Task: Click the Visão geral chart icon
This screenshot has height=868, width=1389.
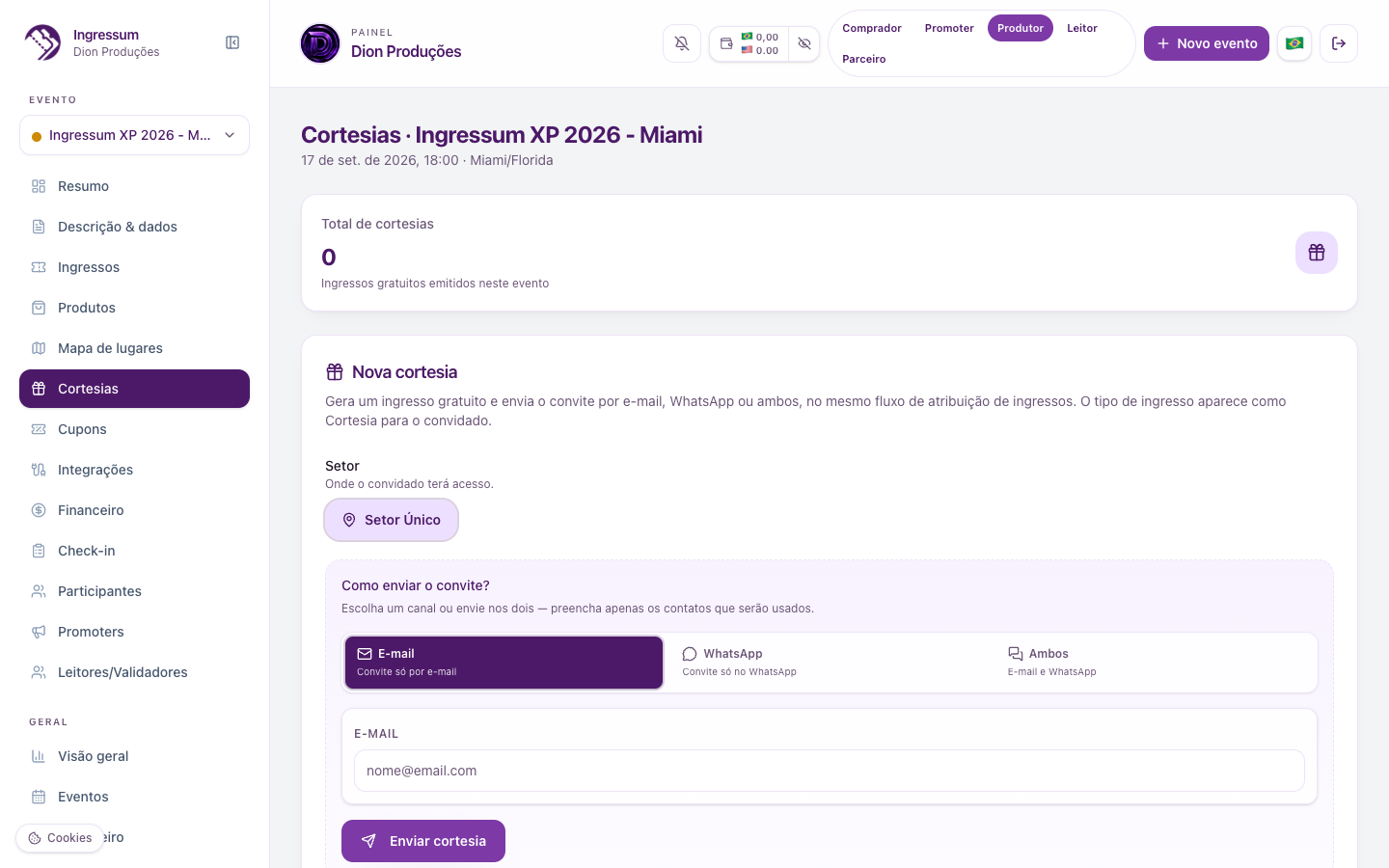Action: tap(39, 756)
